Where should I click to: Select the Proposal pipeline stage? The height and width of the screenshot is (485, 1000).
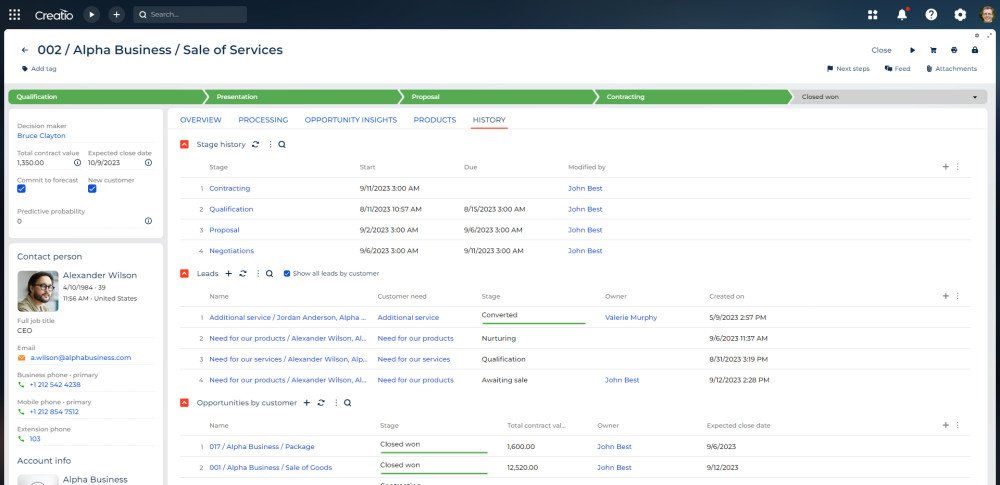[x=498, y=97]
